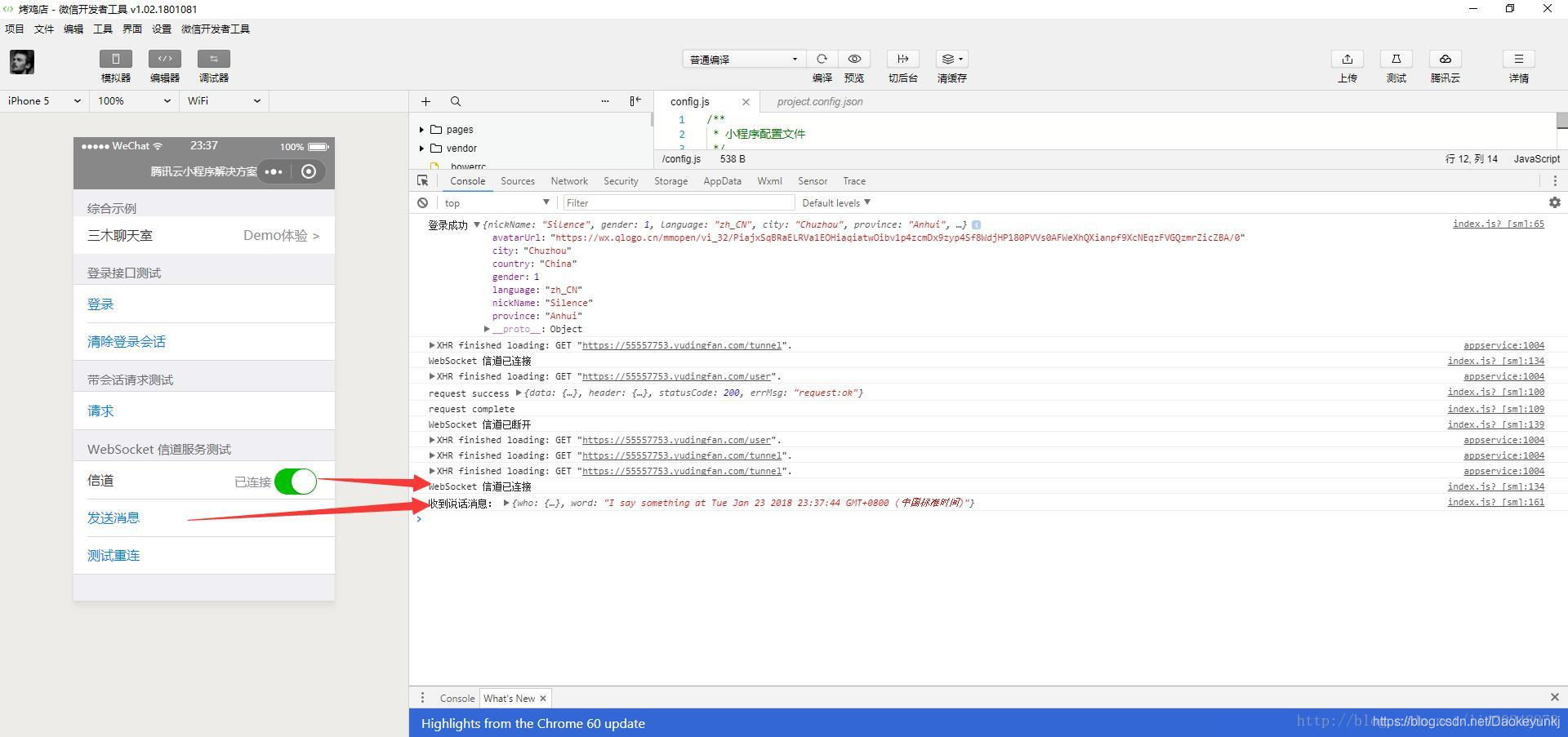This screenshot has width=1568, height=737.
Task: Open the 100% zoom dropdown
Action: point(134,101)
